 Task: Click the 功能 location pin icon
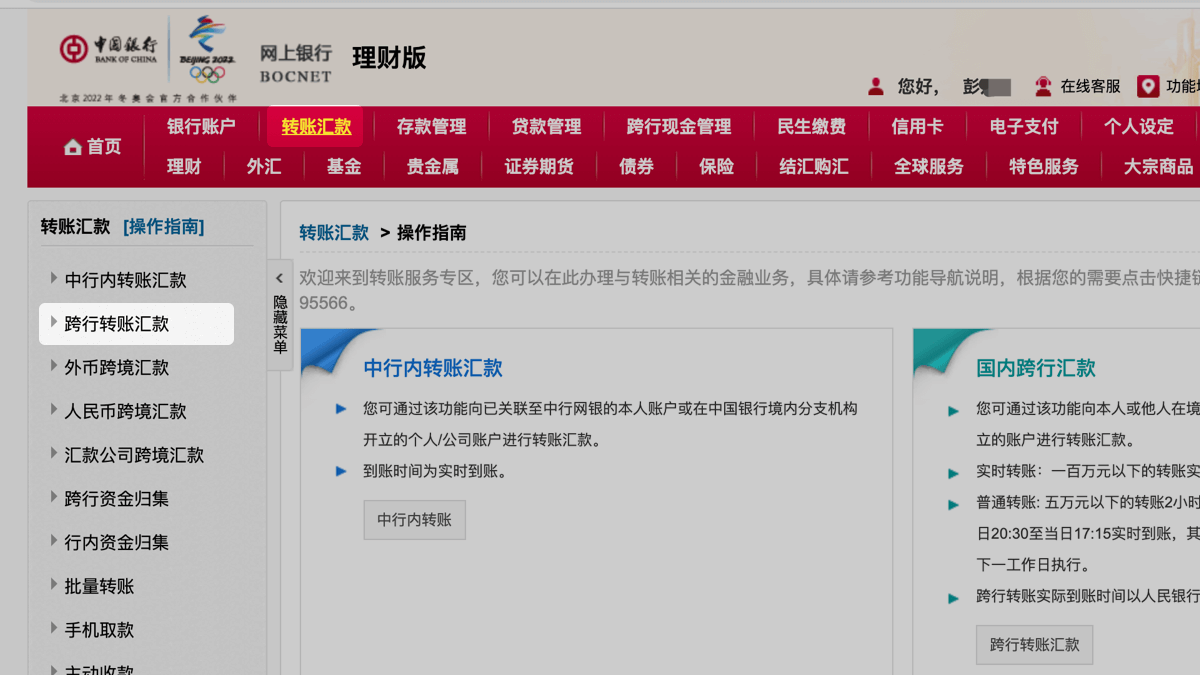pyautogui.click(x=1148, y=86)
